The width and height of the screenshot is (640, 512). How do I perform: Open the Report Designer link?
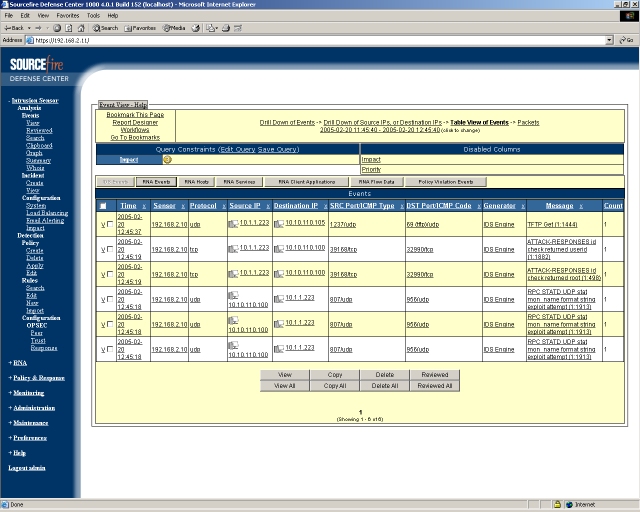pyautogui.click(x=135, y=122)
